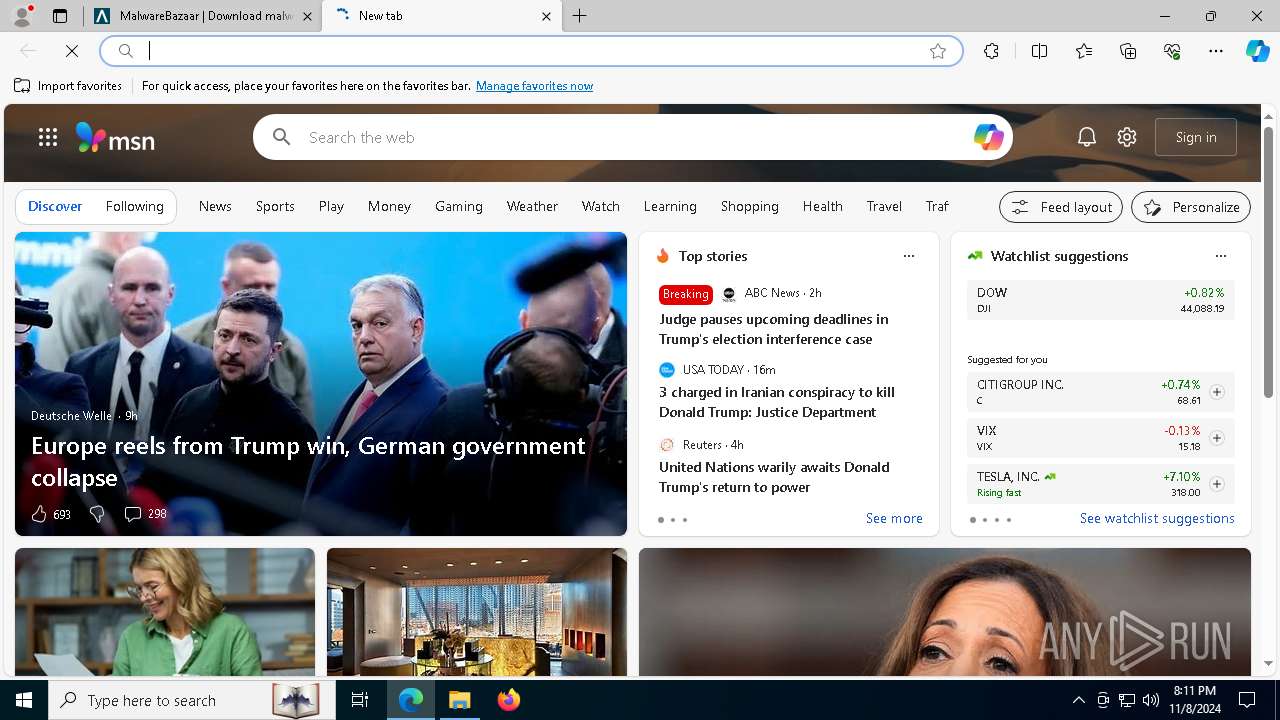This screenshot has width=1280, height=720.
Task: Open the Collections icon
Action: click(1128, 51)
